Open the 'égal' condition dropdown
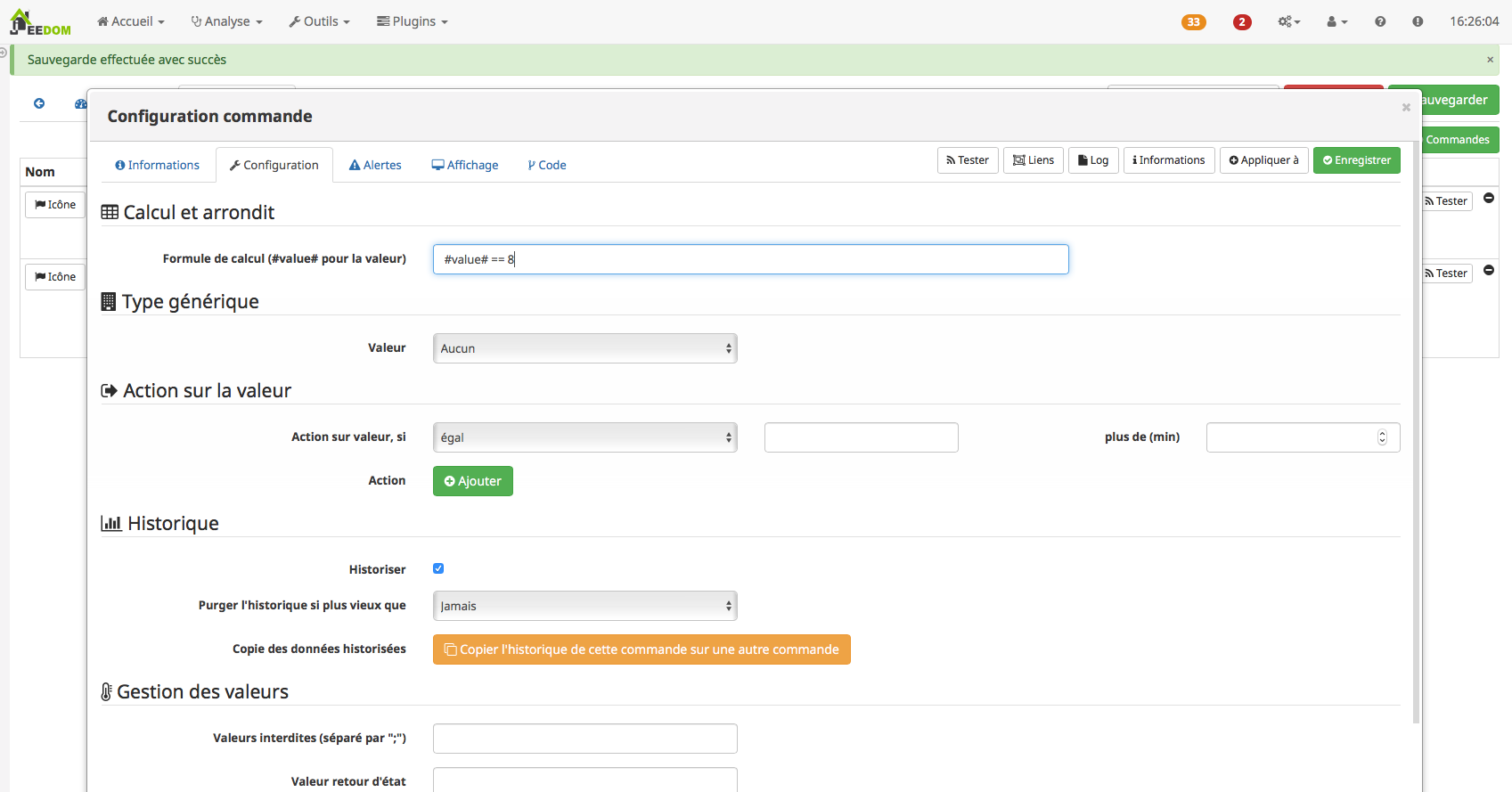This screenshot has width=1512, height=792. pyautogui.click(x=584, y=437)
